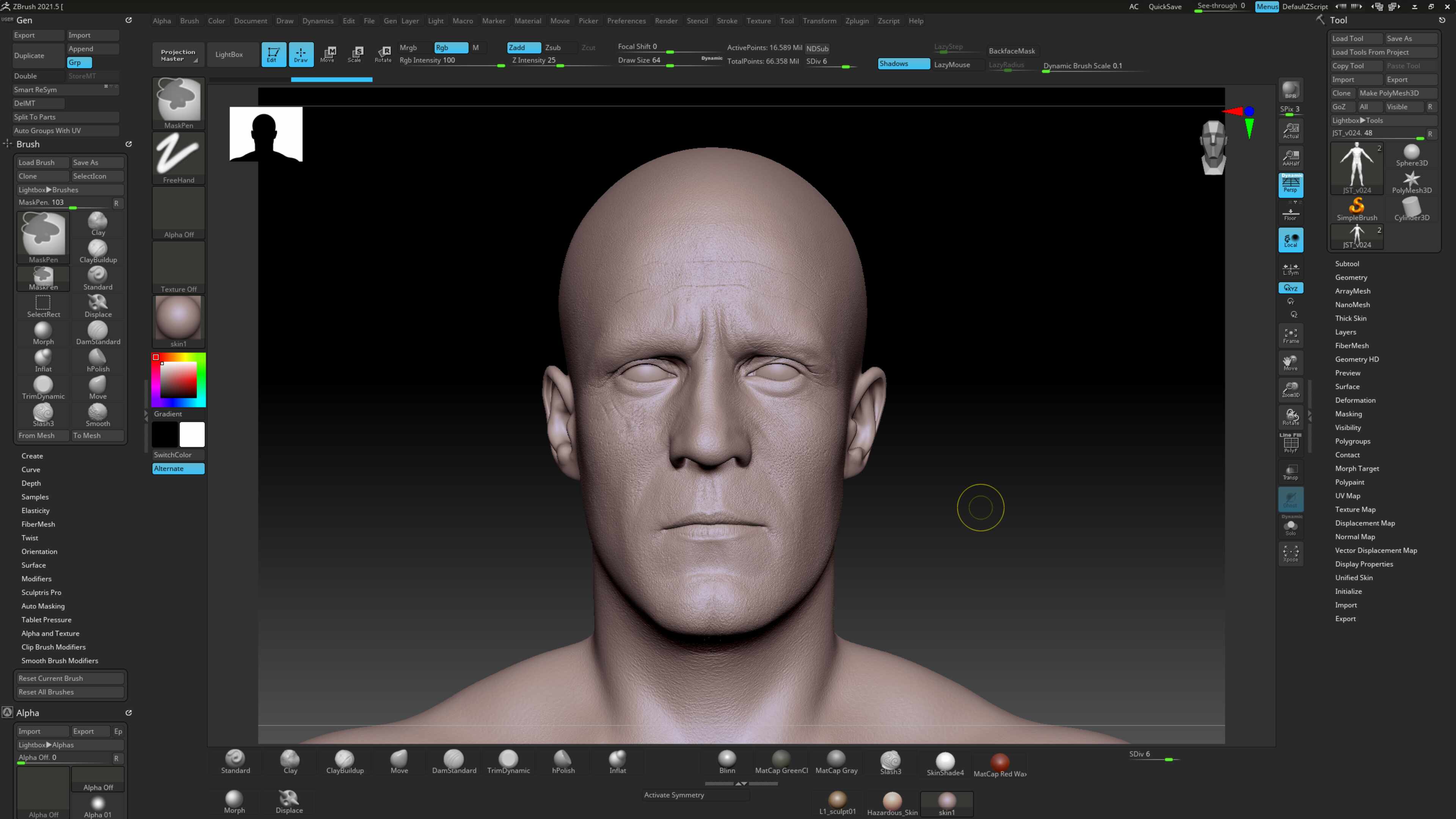Select the Cylinder3D tool
The image size is (1456, 819).
click(1411, 209)
